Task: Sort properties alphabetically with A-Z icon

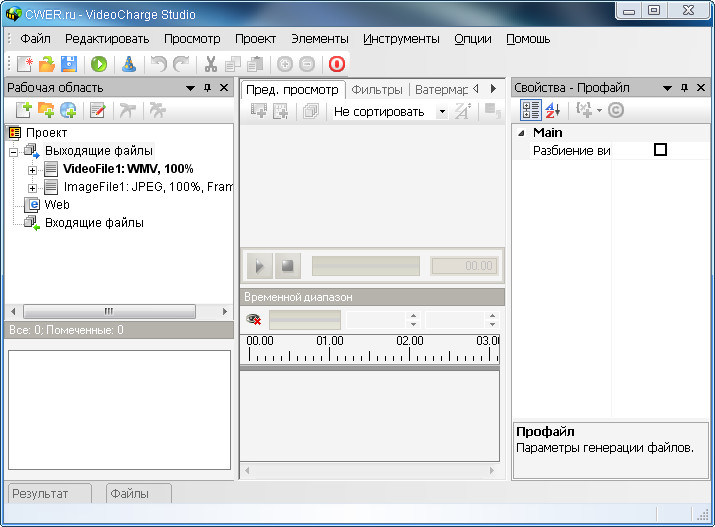Action: coord(553,110)
